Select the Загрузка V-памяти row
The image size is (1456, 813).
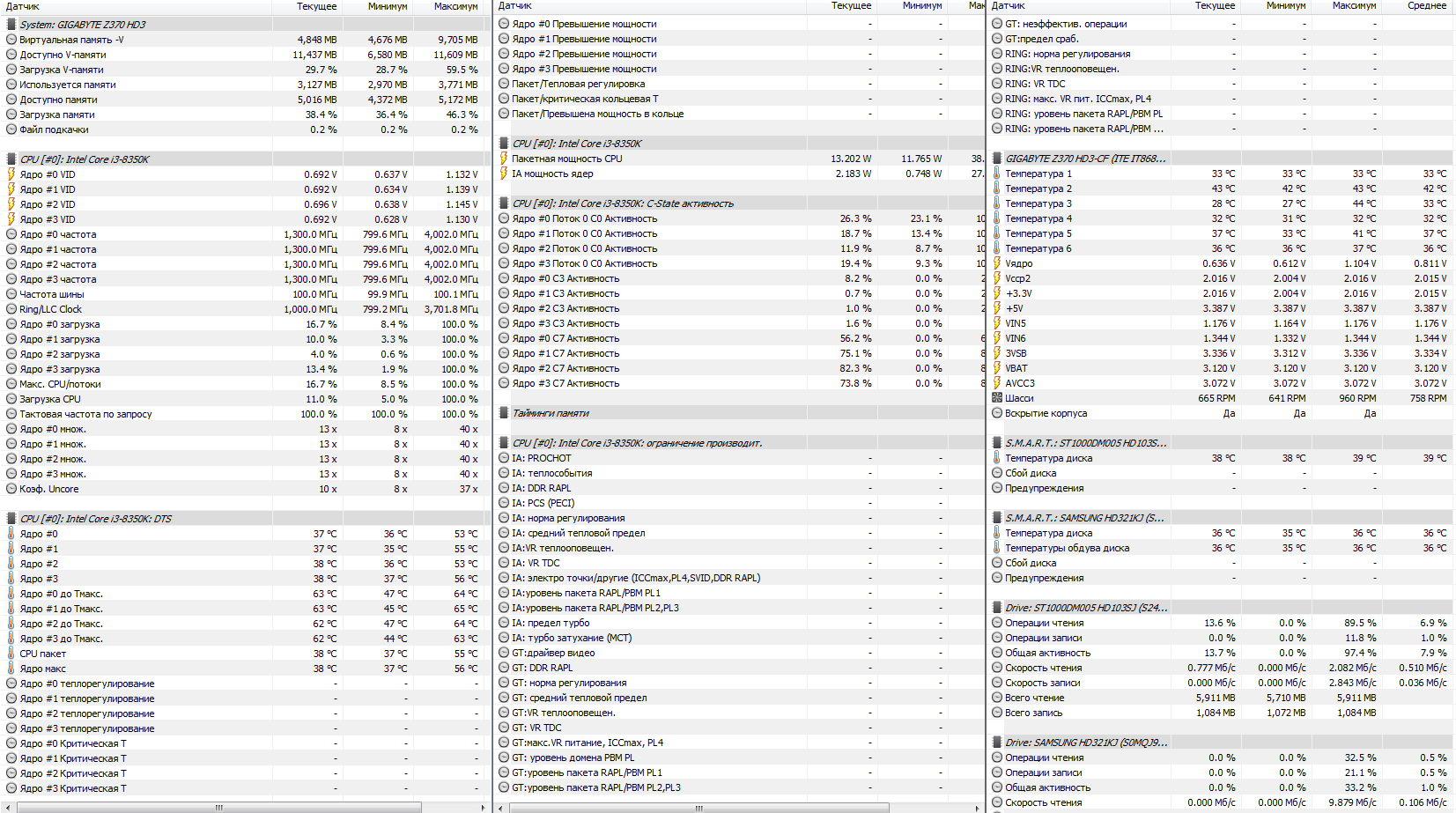(245, 70)
